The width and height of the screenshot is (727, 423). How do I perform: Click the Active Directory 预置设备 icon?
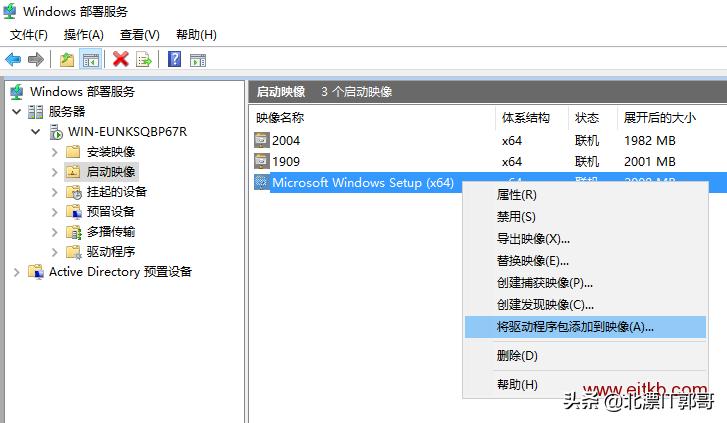point(36,272)
